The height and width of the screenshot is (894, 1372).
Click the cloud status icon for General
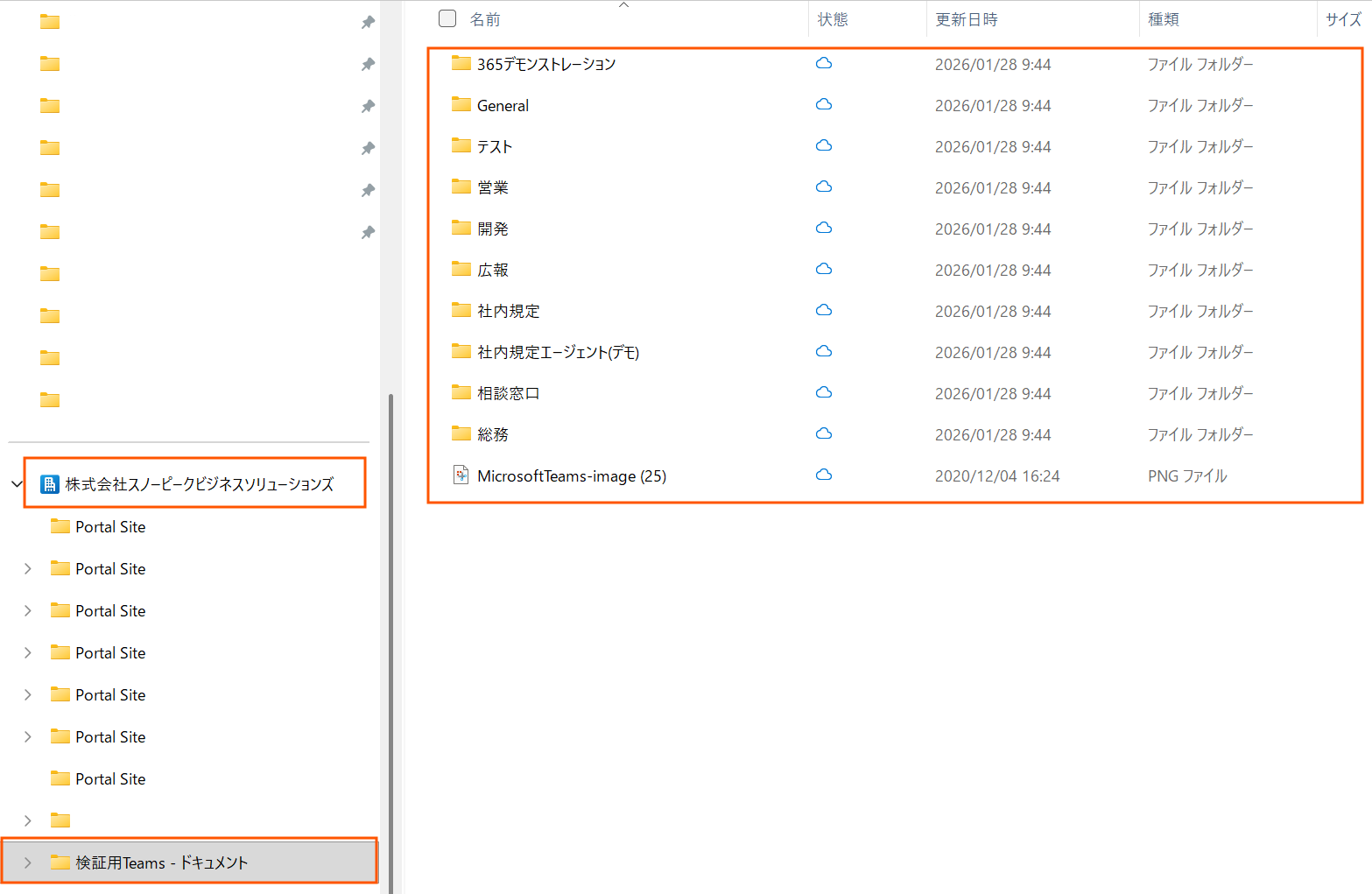pos(823,105)
